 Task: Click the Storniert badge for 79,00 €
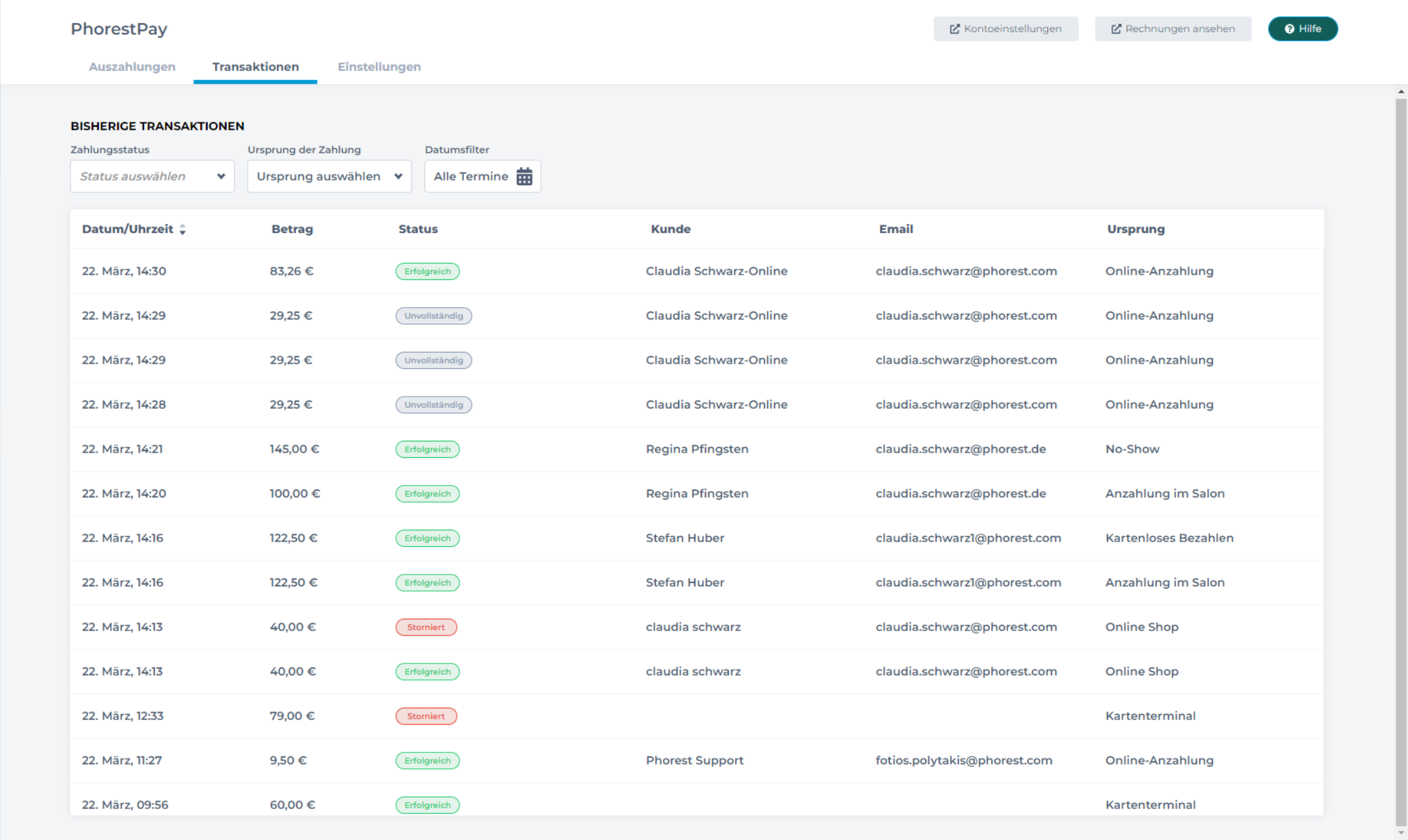point(426,716)
